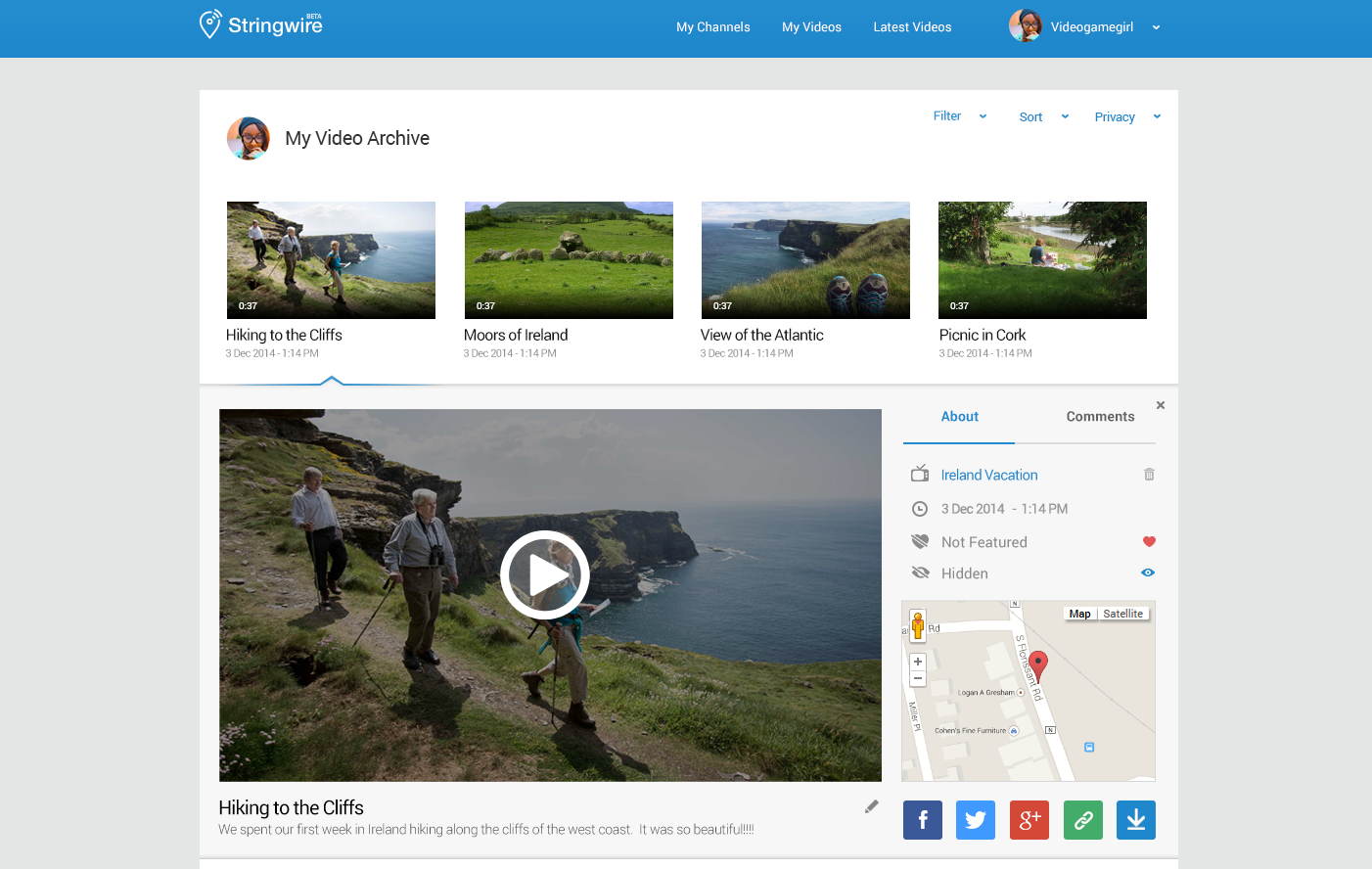1372x869 pixels.
Task: Open the Ireland Vacation channel link
Action: (x=988, y=476)
